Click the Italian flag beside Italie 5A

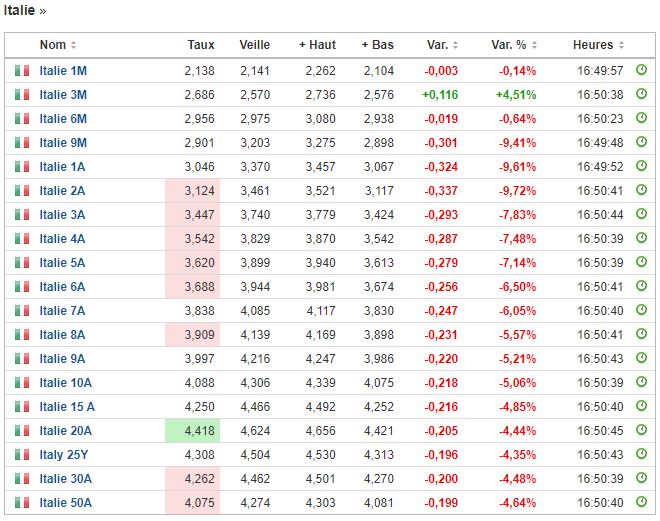[21, 263]
